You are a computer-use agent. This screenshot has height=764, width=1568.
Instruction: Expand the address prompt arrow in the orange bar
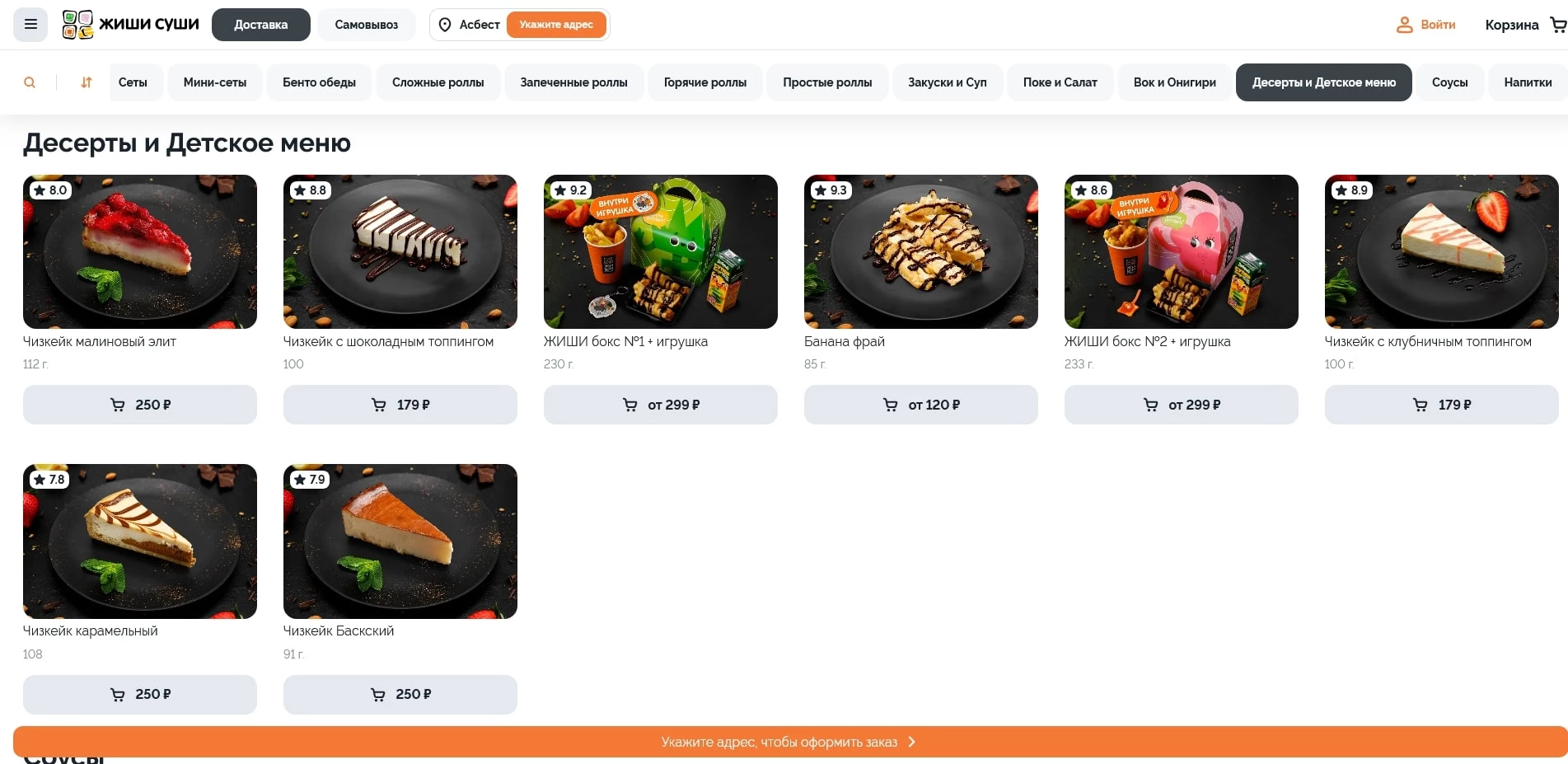tap(911, 742)
